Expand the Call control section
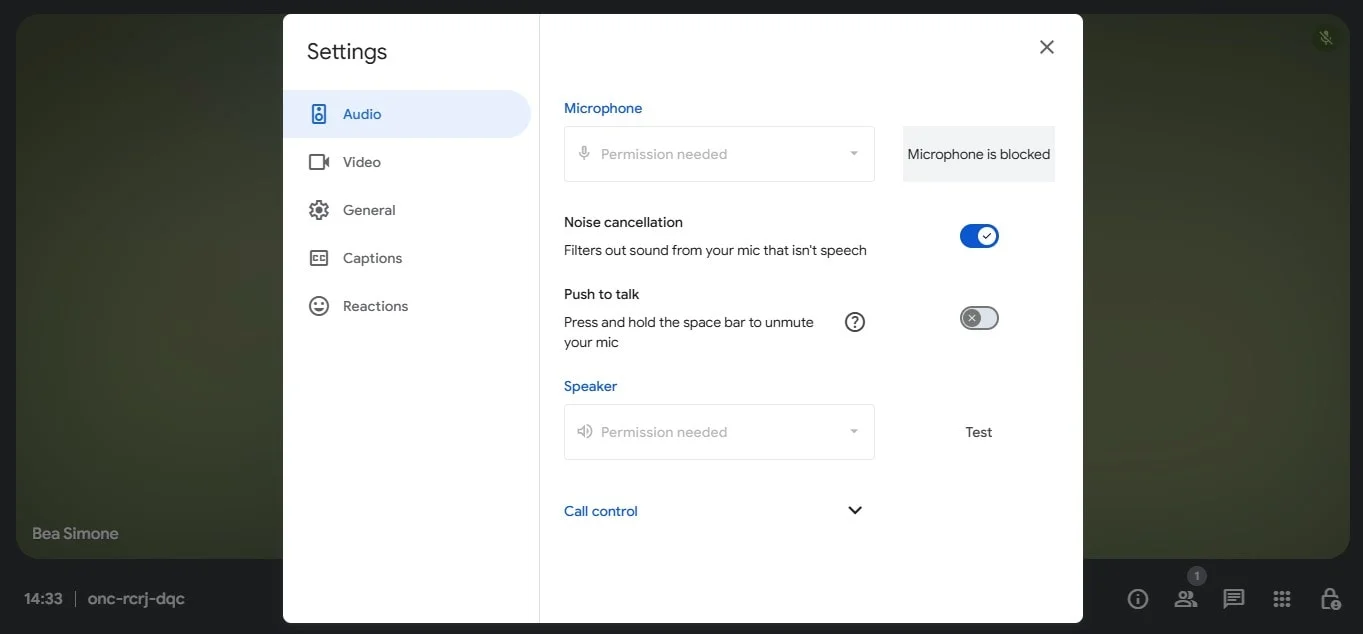This screenshot has width=1363, height=634. coord(855,510)
